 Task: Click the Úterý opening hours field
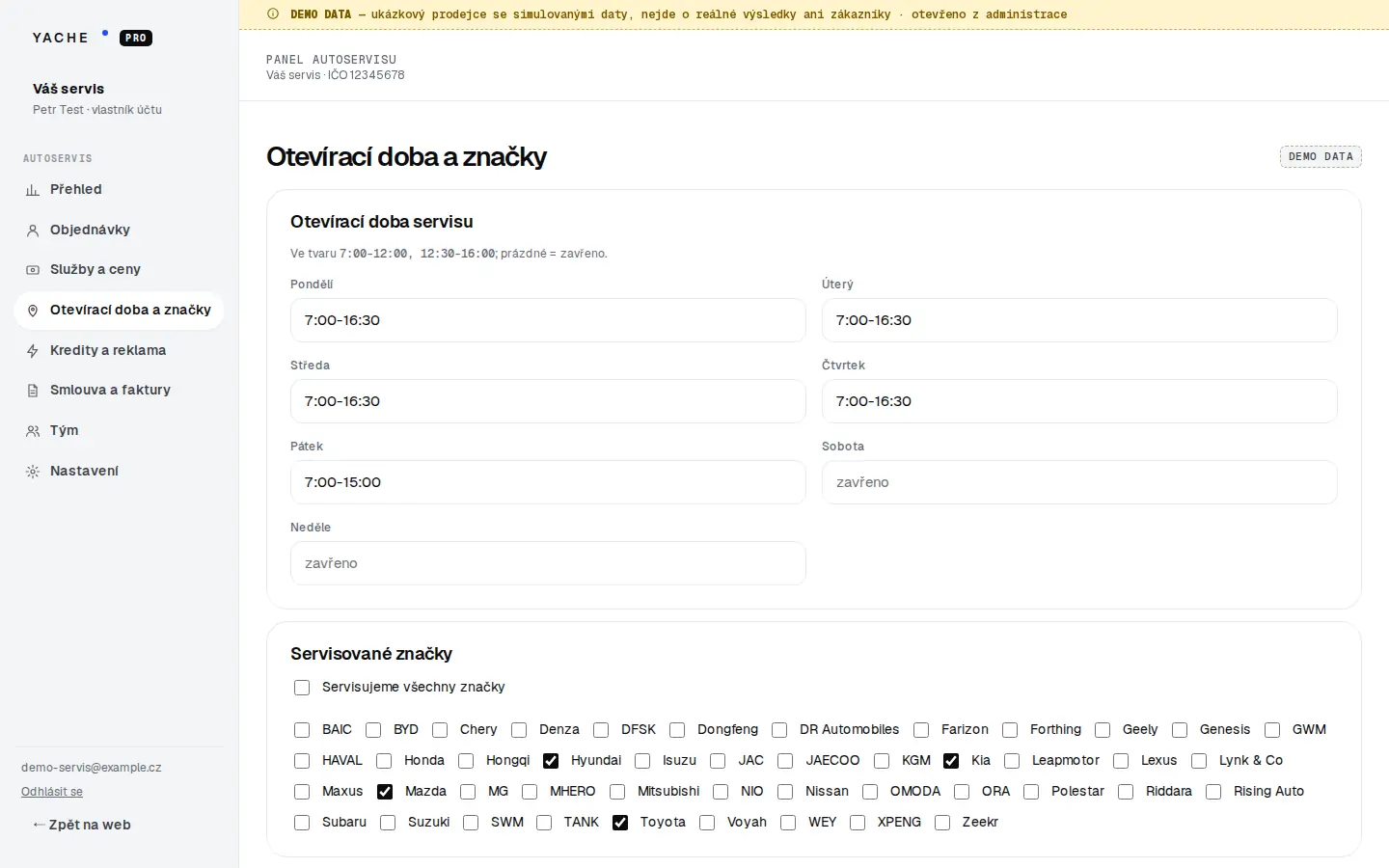click(x=1079, y=320)
